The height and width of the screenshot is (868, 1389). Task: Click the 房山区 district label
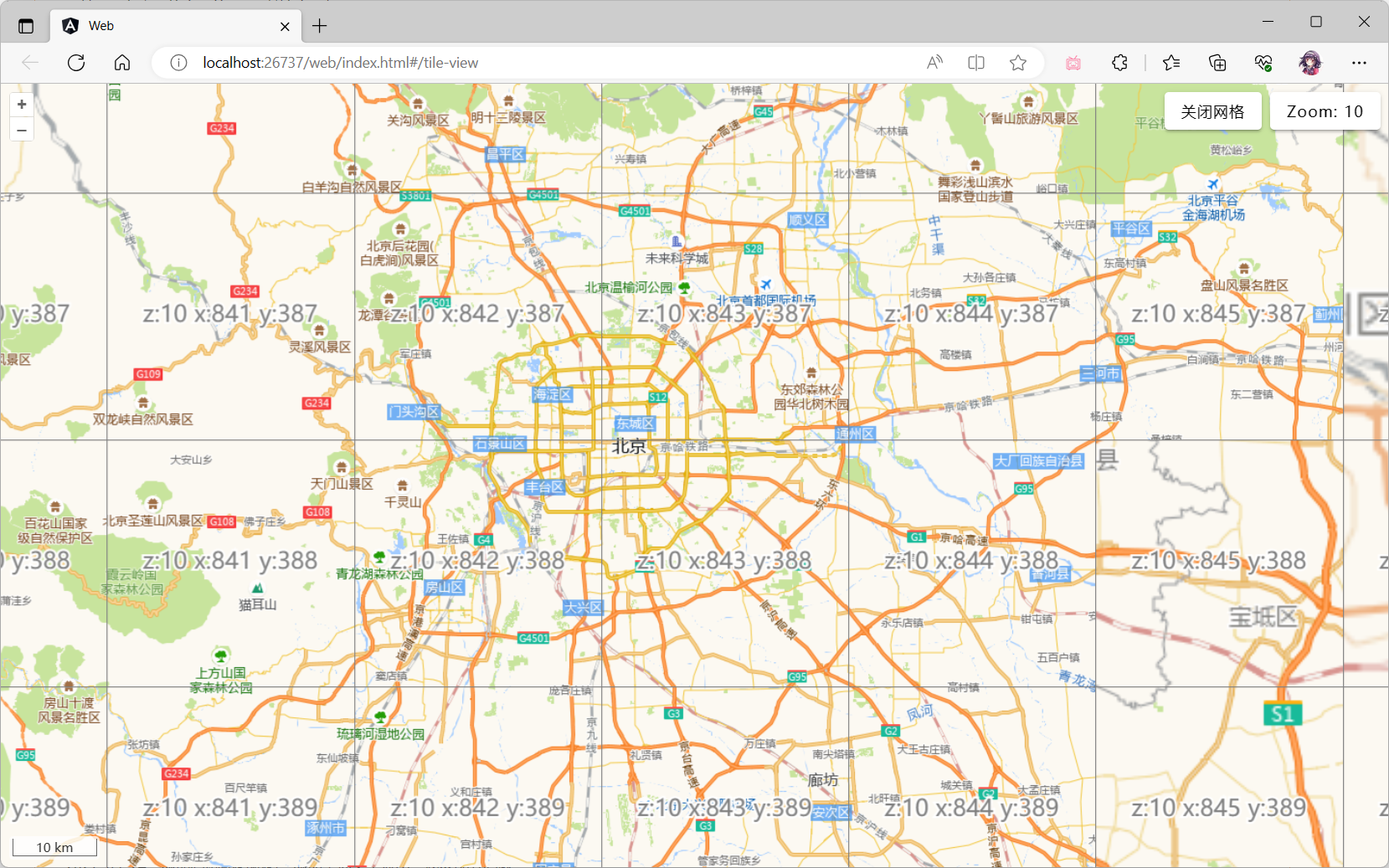[444, 588]
